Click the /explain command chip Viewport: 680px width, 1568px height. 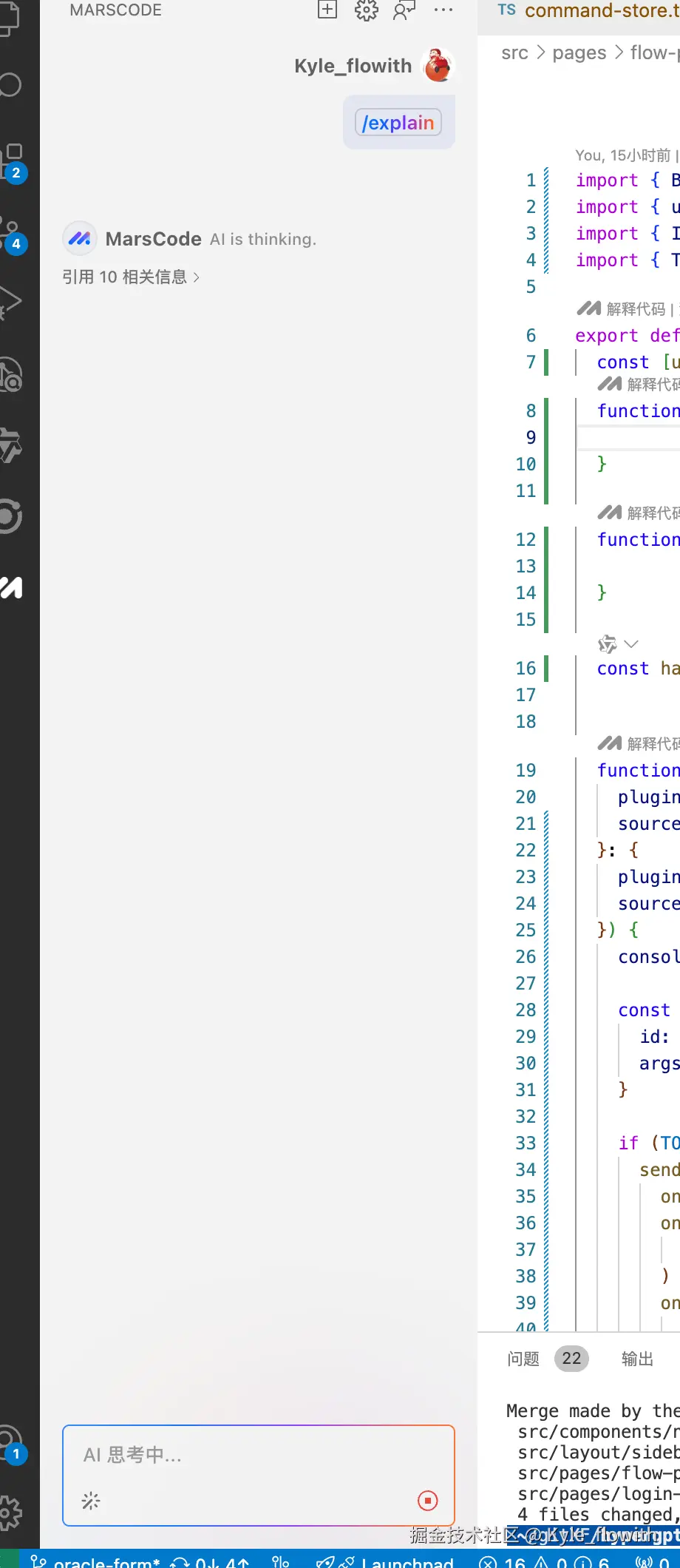(398, 123)
